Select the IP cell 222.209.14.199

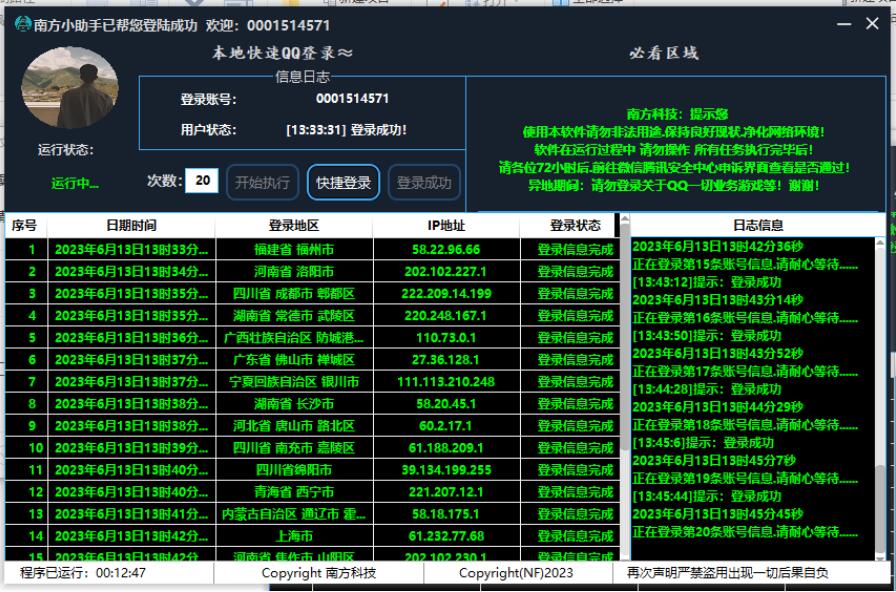(446, 294)
